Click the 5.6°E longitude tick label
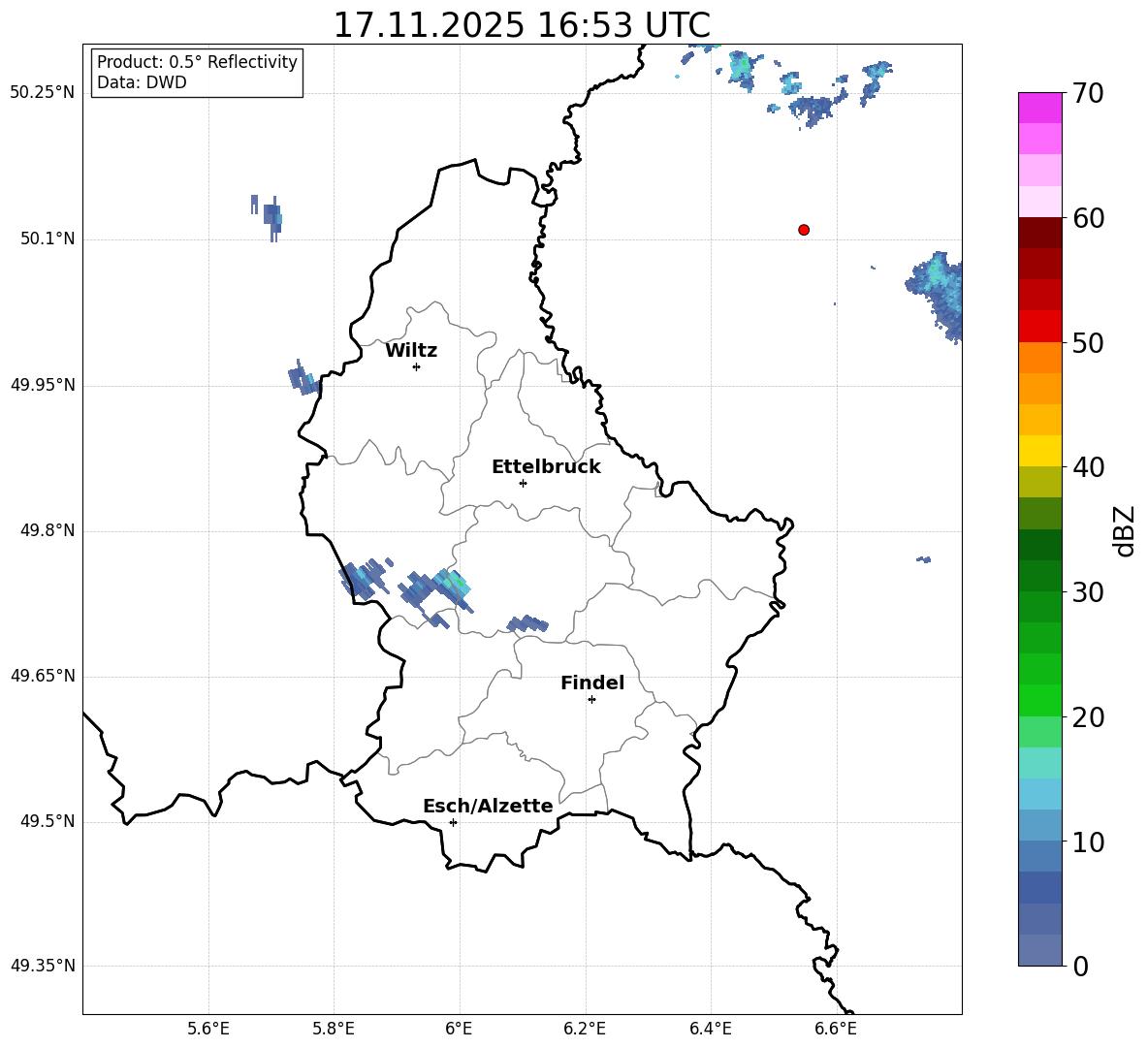This screenshot has height=1048, width=1148. (208, 1029)
